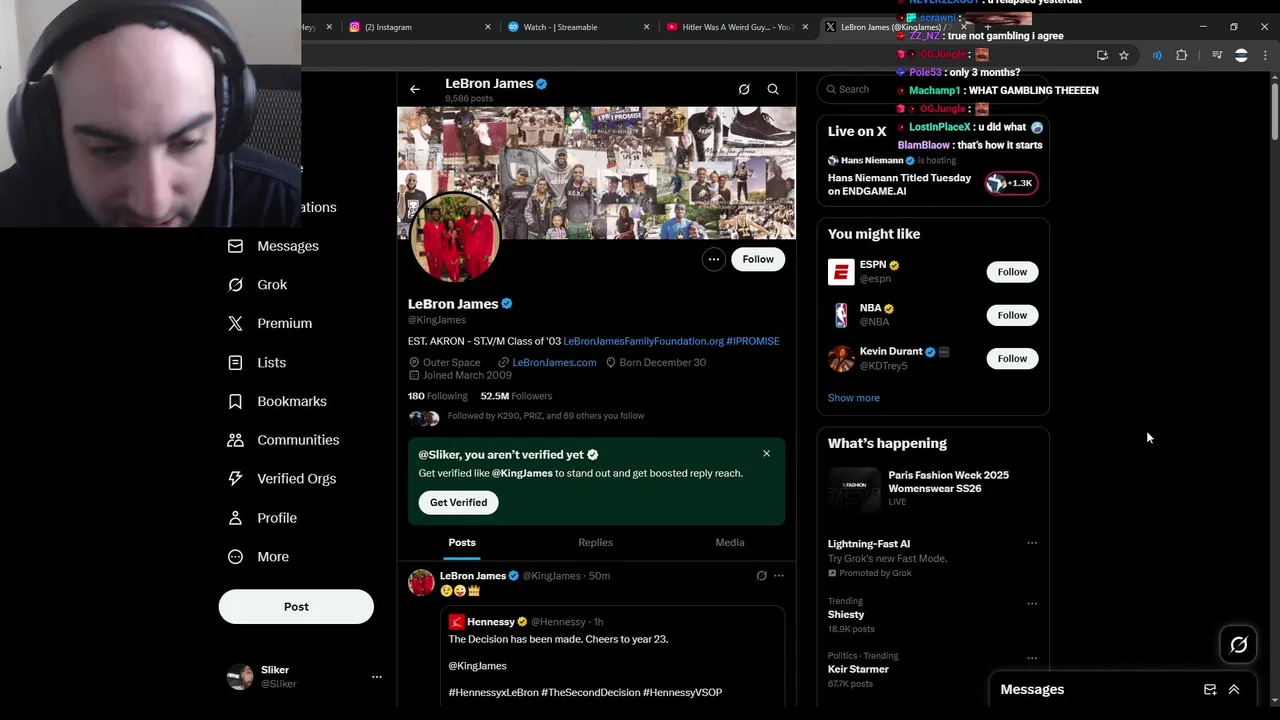This screenshot has height=720, width=1280.
Task: Expand the Messages drawer
Action: pos(1234,690)
